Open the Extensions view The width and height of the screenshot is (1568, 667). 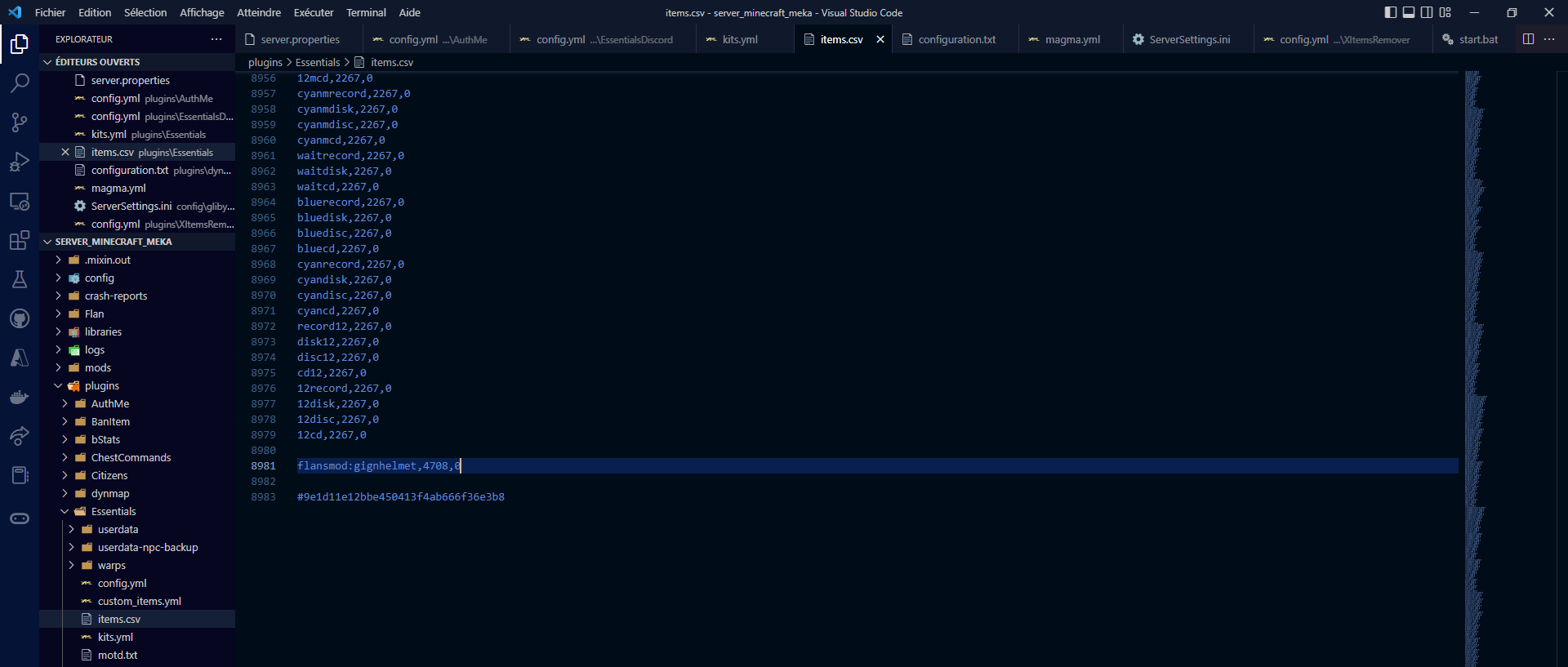click(20, 240)
